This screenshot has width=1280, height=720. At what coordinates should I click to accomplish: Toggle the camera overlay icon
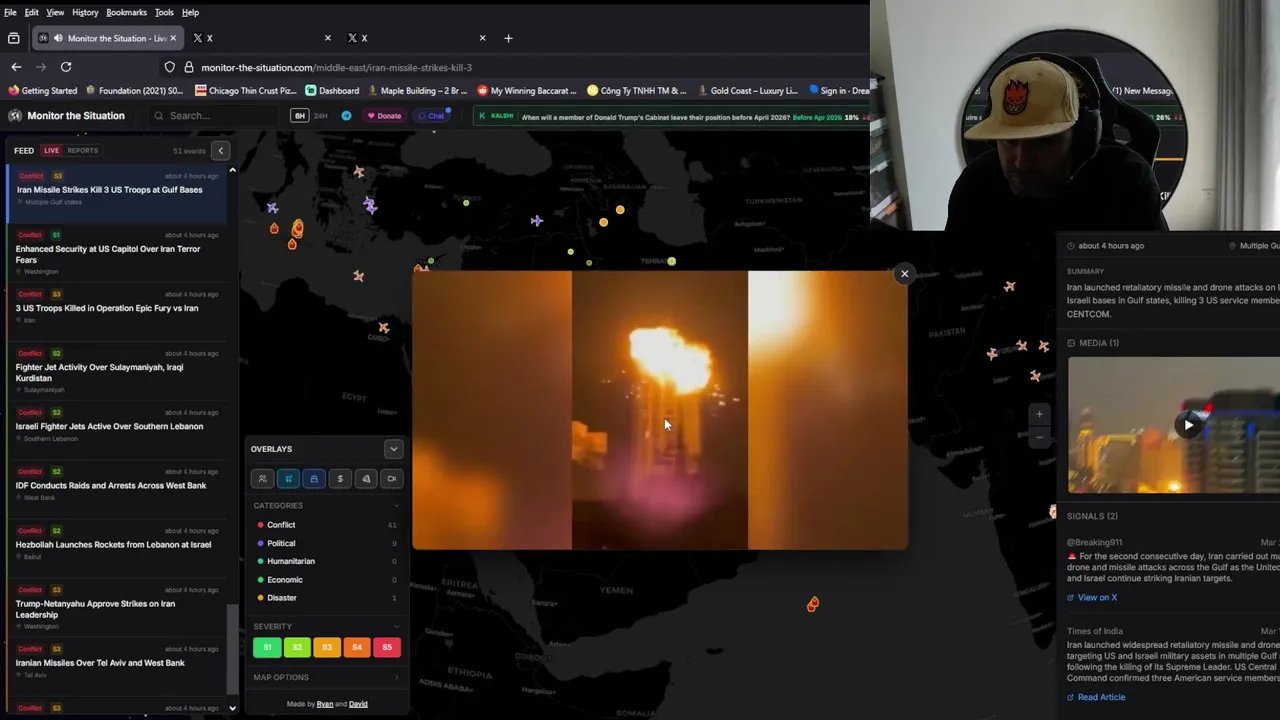[x=392, y=479]
